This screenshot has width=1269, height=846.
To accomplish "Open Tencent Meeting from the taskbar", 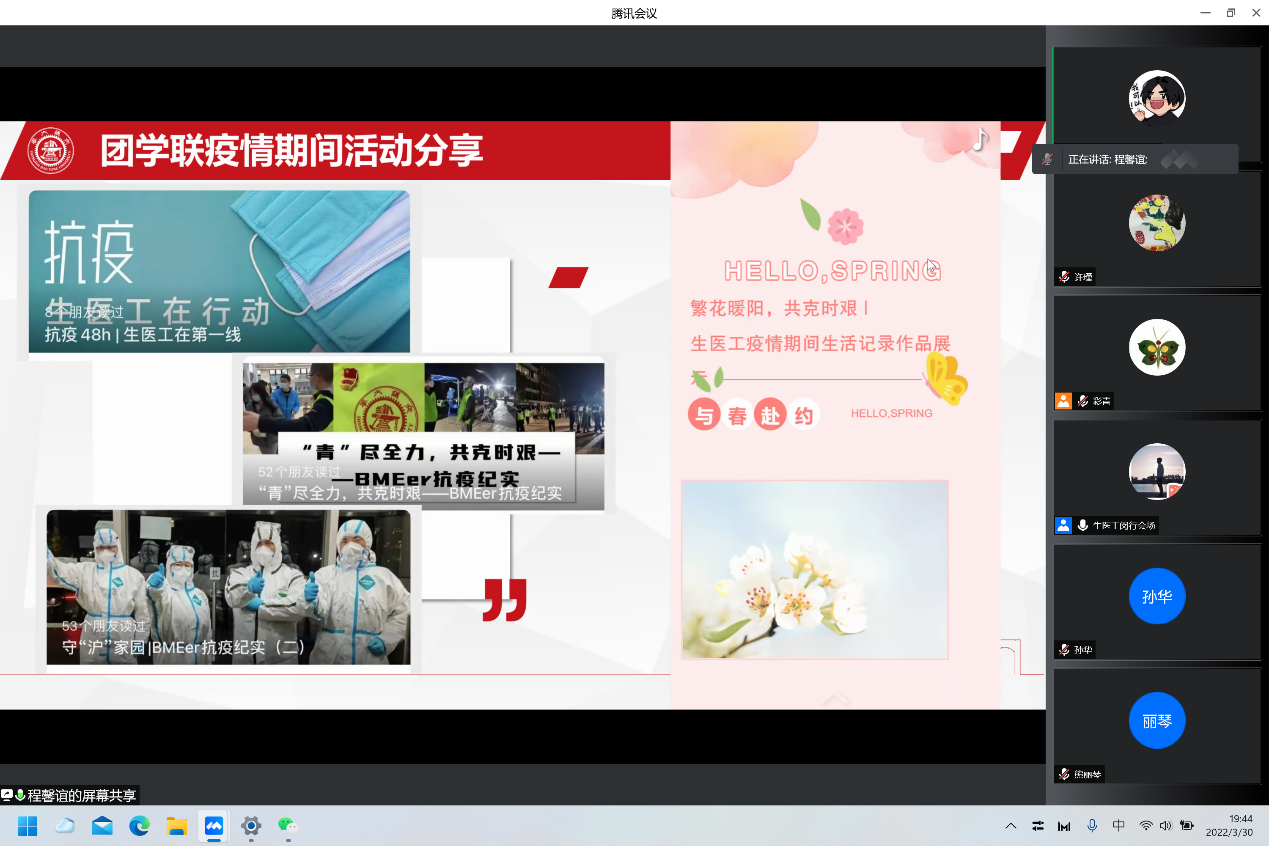I will point(213,826).
